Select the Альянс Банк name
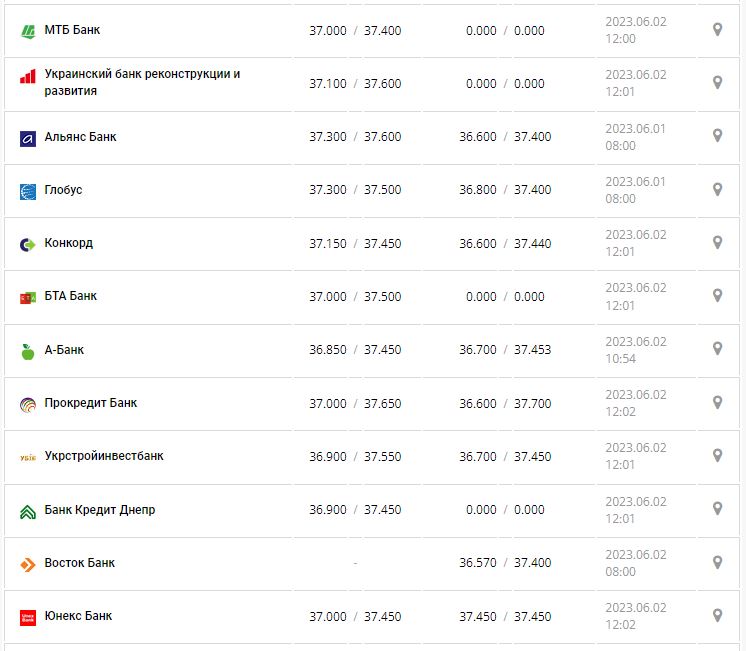746x651 pixels. [x=80, y=136]
